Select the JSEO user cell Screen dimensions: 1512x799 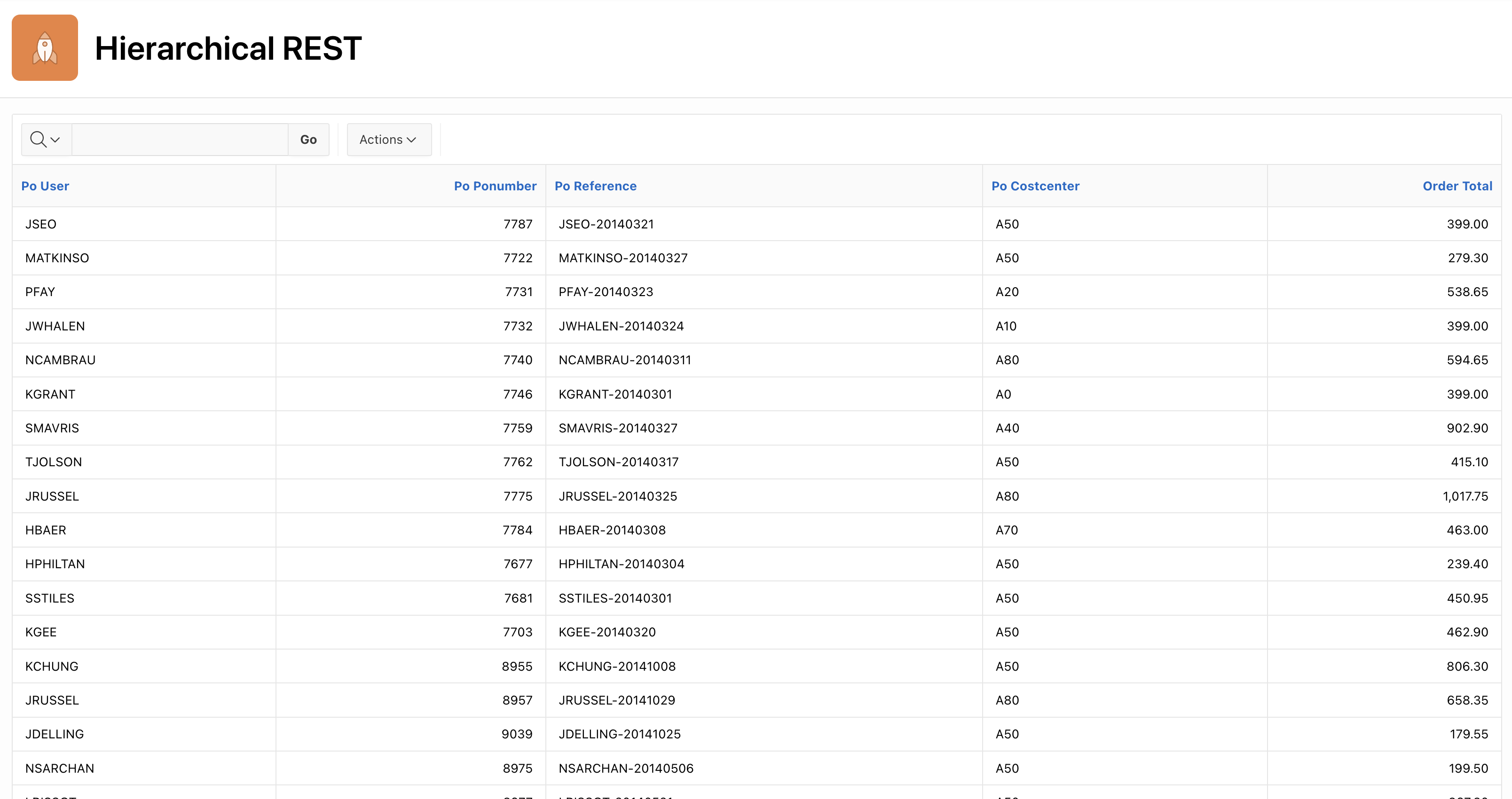[x=40, y=224]
